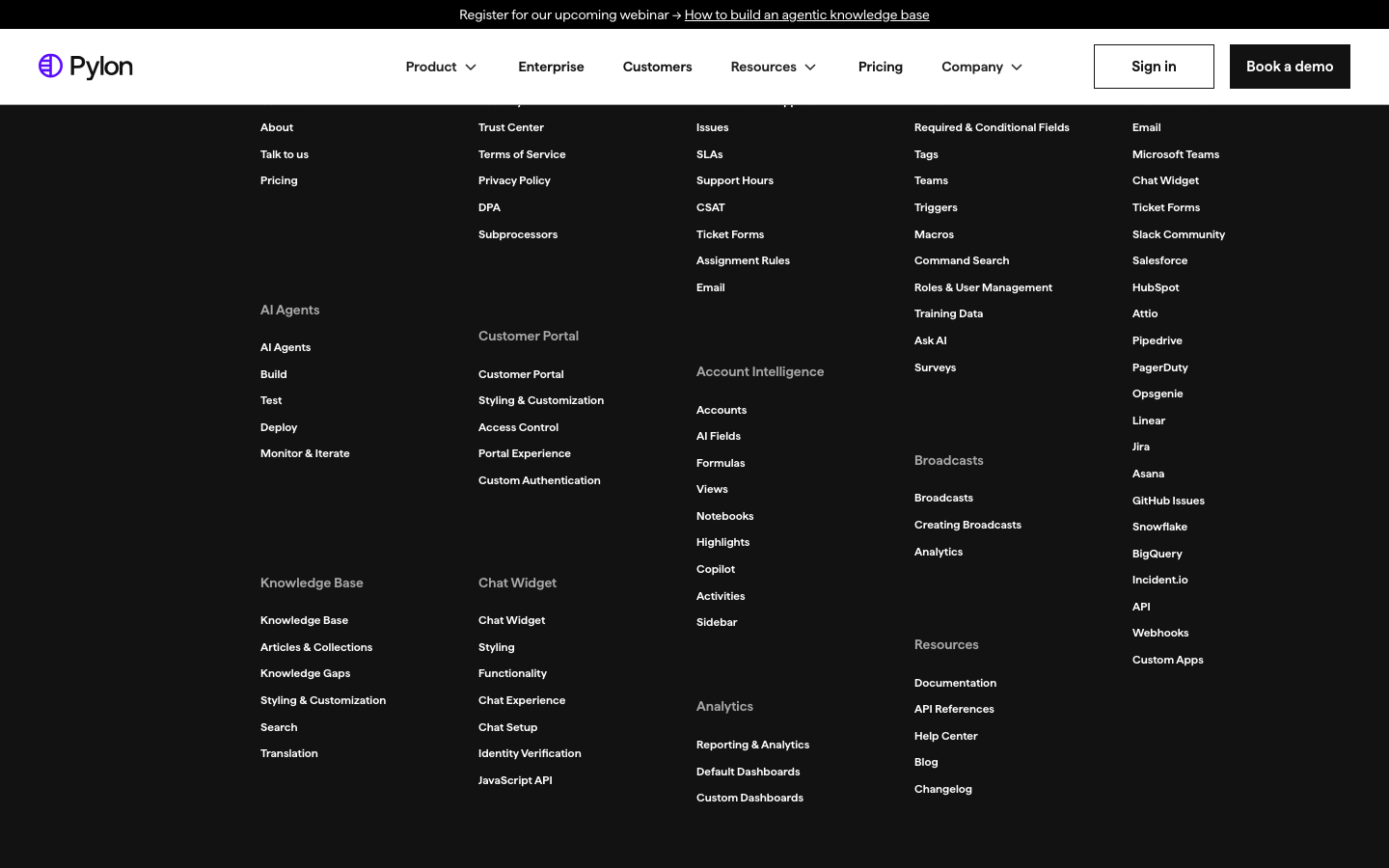1389x868 pixels.
Task: Go to the Enterprise nav item
Action: click(x=551, y=67)
